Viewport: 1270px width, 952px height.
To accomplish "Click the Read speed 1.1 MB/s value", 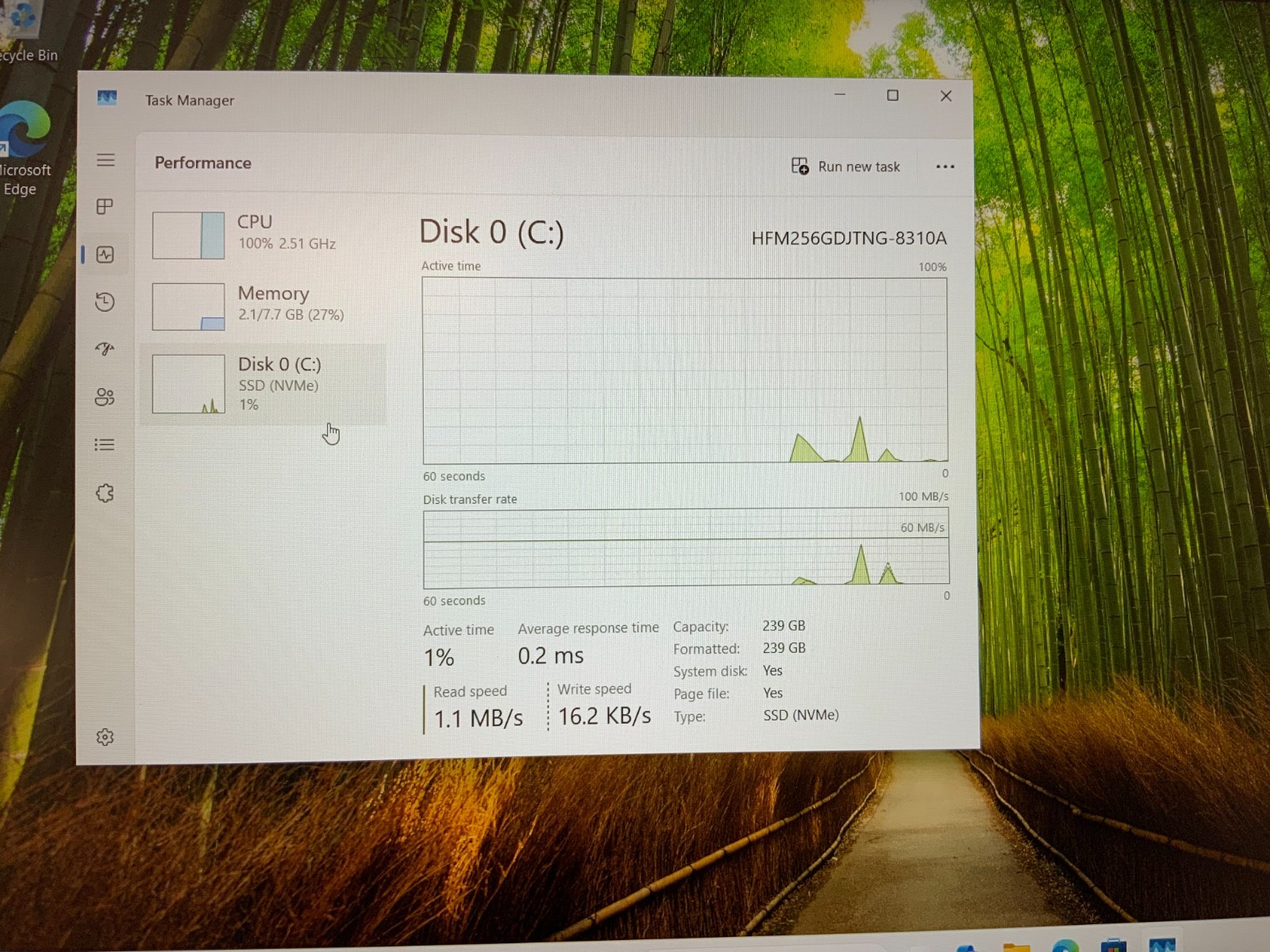I will [x=478, y=719].
